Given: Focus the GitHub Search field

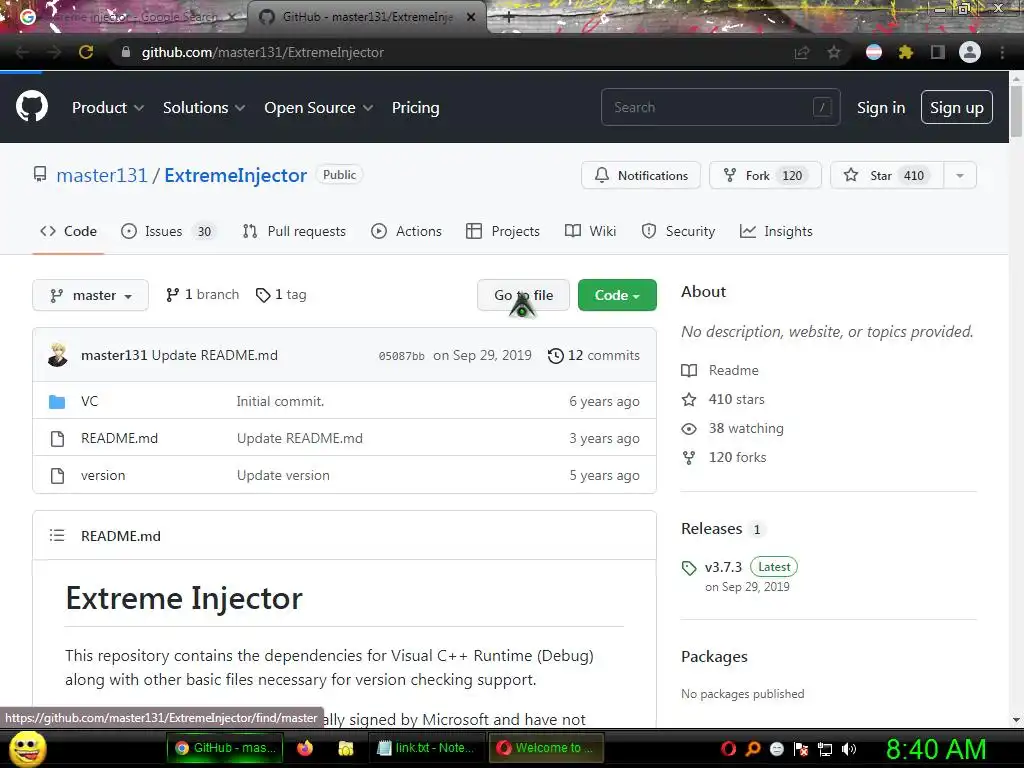Looking at the screenshot, I should pyautogui.click(x=720, y=107).
